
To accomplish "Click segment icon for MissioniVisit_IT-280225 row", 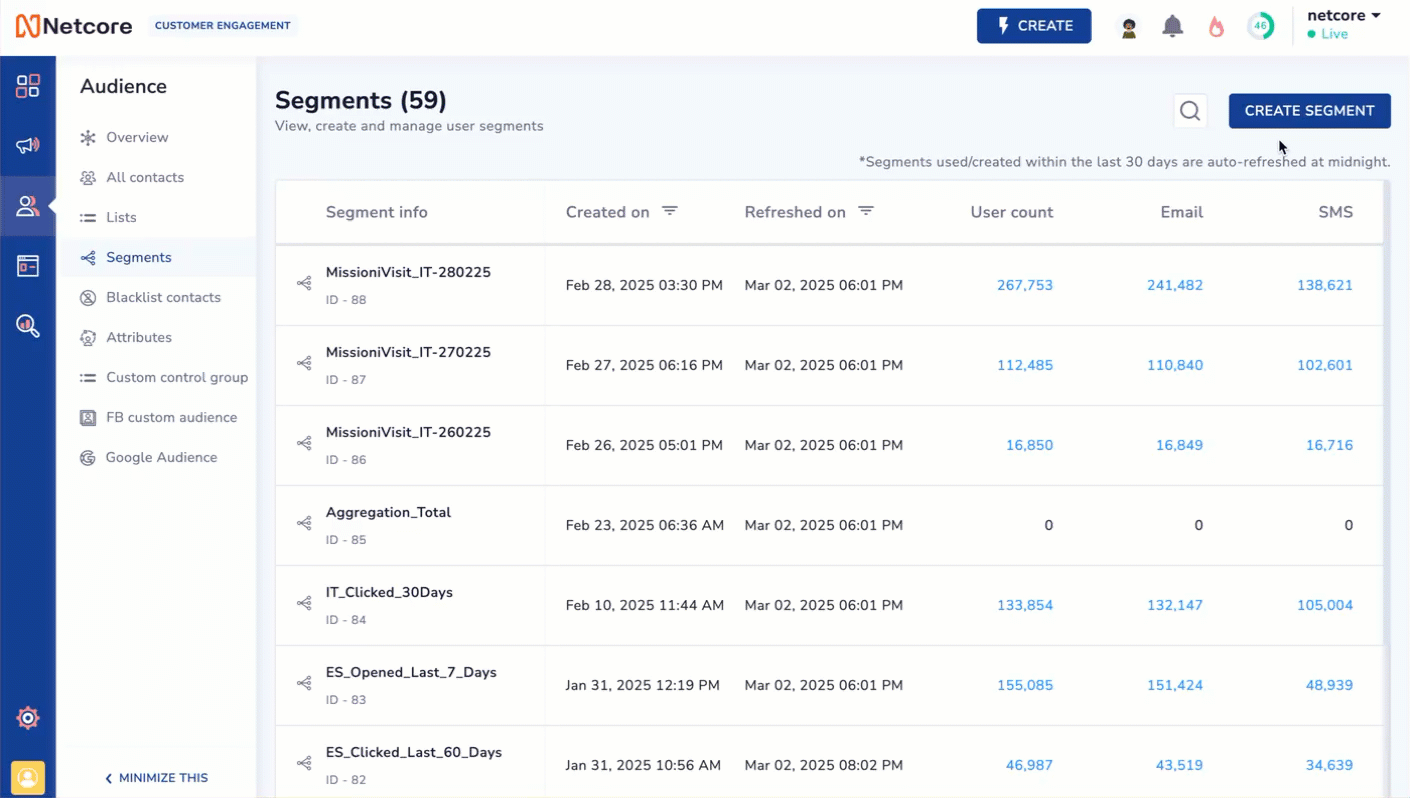I will (x=304, y=284).
